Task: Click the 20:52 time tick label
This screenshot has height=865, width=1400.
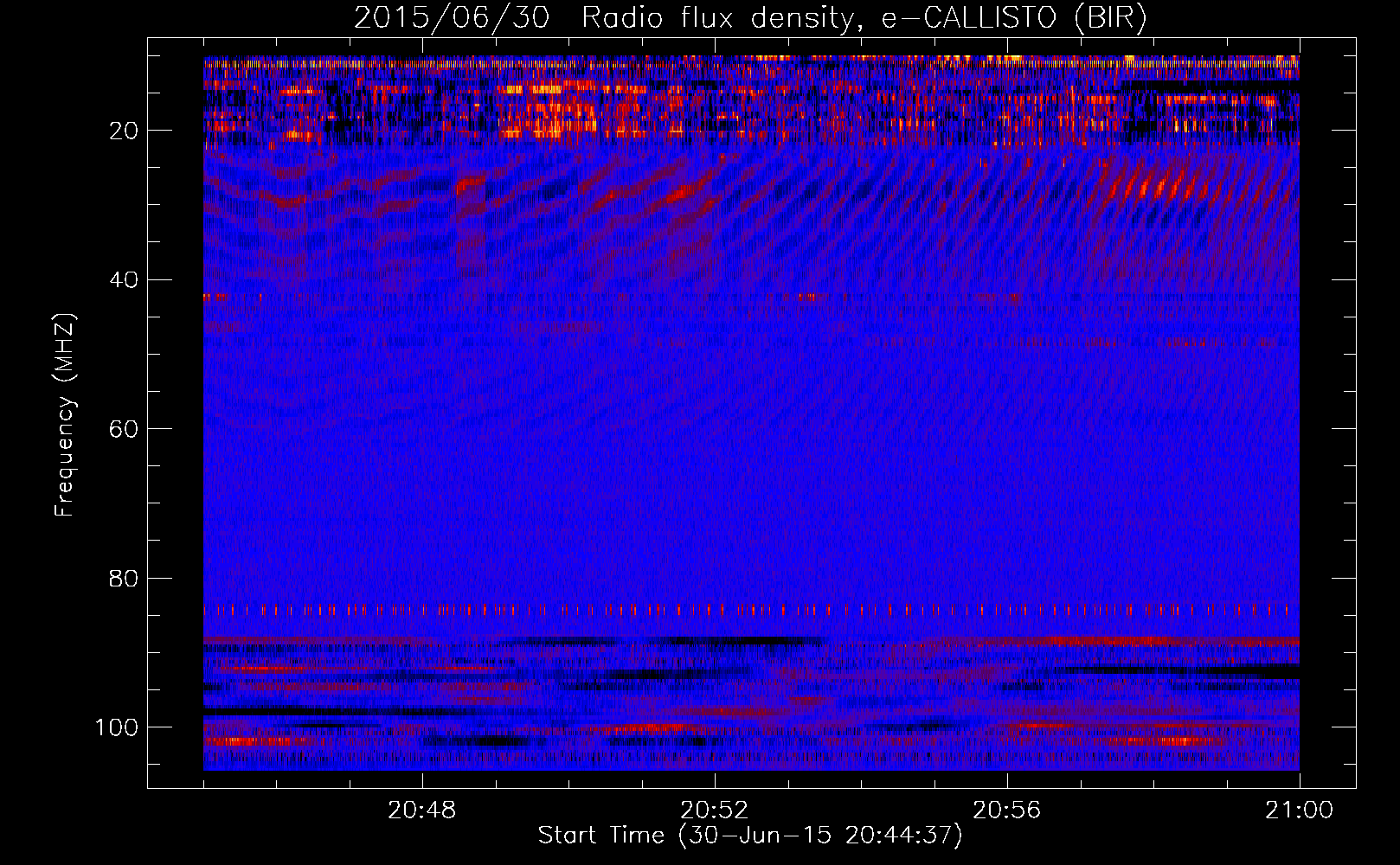Action: (715, 811)
